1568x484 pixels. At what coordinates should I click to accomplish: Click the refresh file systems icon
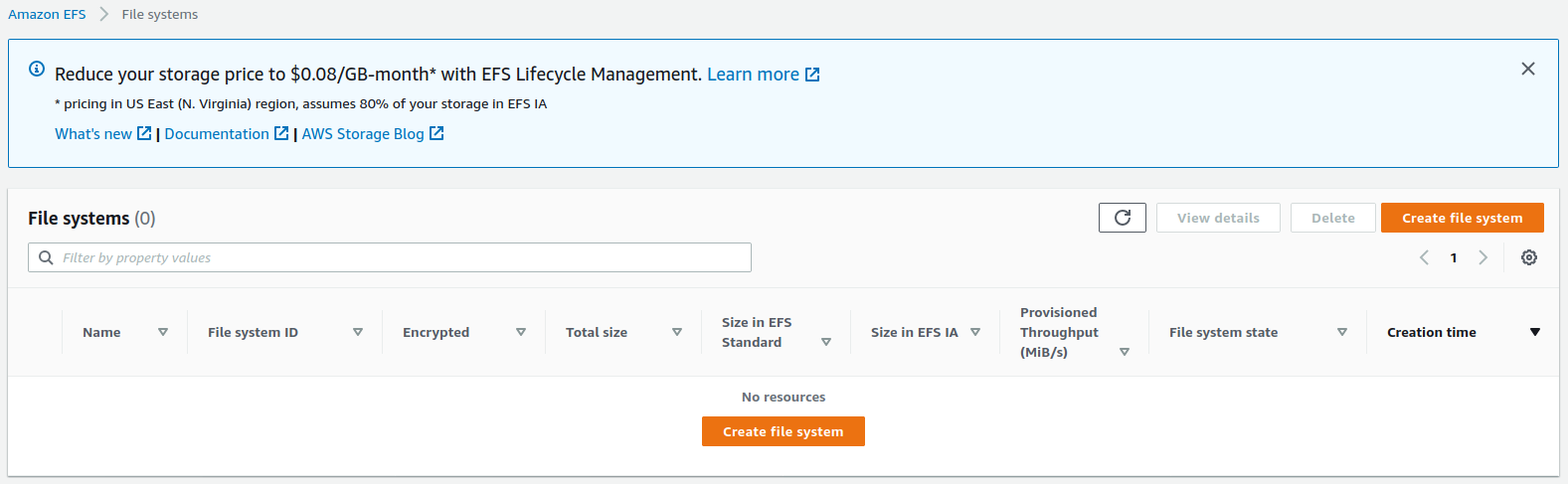[x=1122, y=218]
